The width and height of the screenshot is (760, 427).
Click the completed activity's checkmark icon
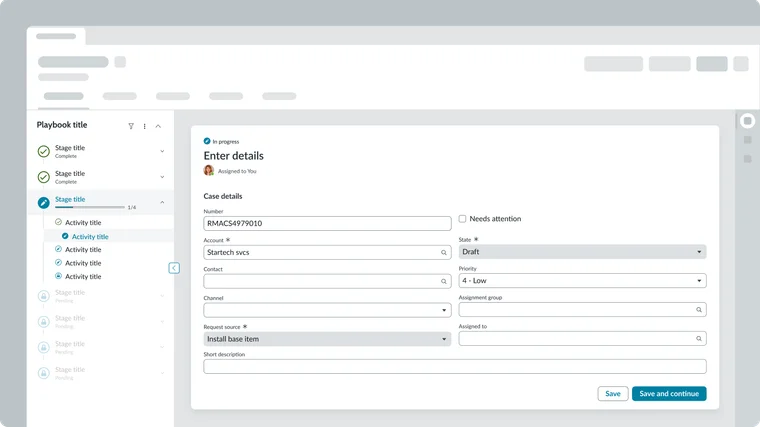[x=58, y=222]
